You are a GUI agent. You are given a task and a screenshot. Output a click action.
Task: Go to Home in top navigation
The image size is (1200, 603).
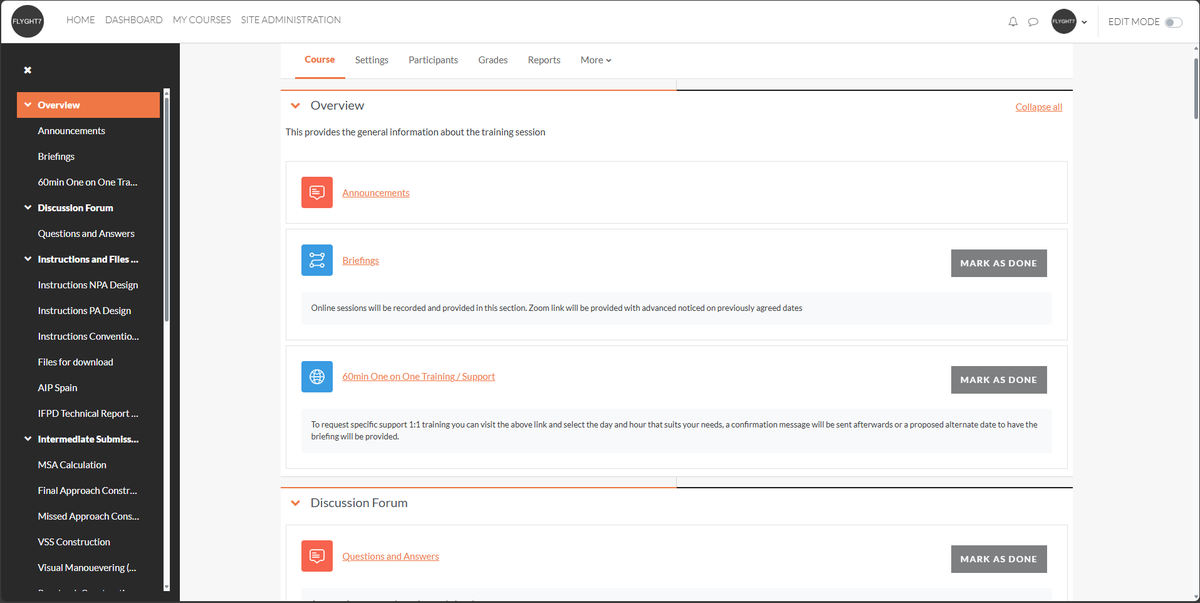(x=81, y=20)
